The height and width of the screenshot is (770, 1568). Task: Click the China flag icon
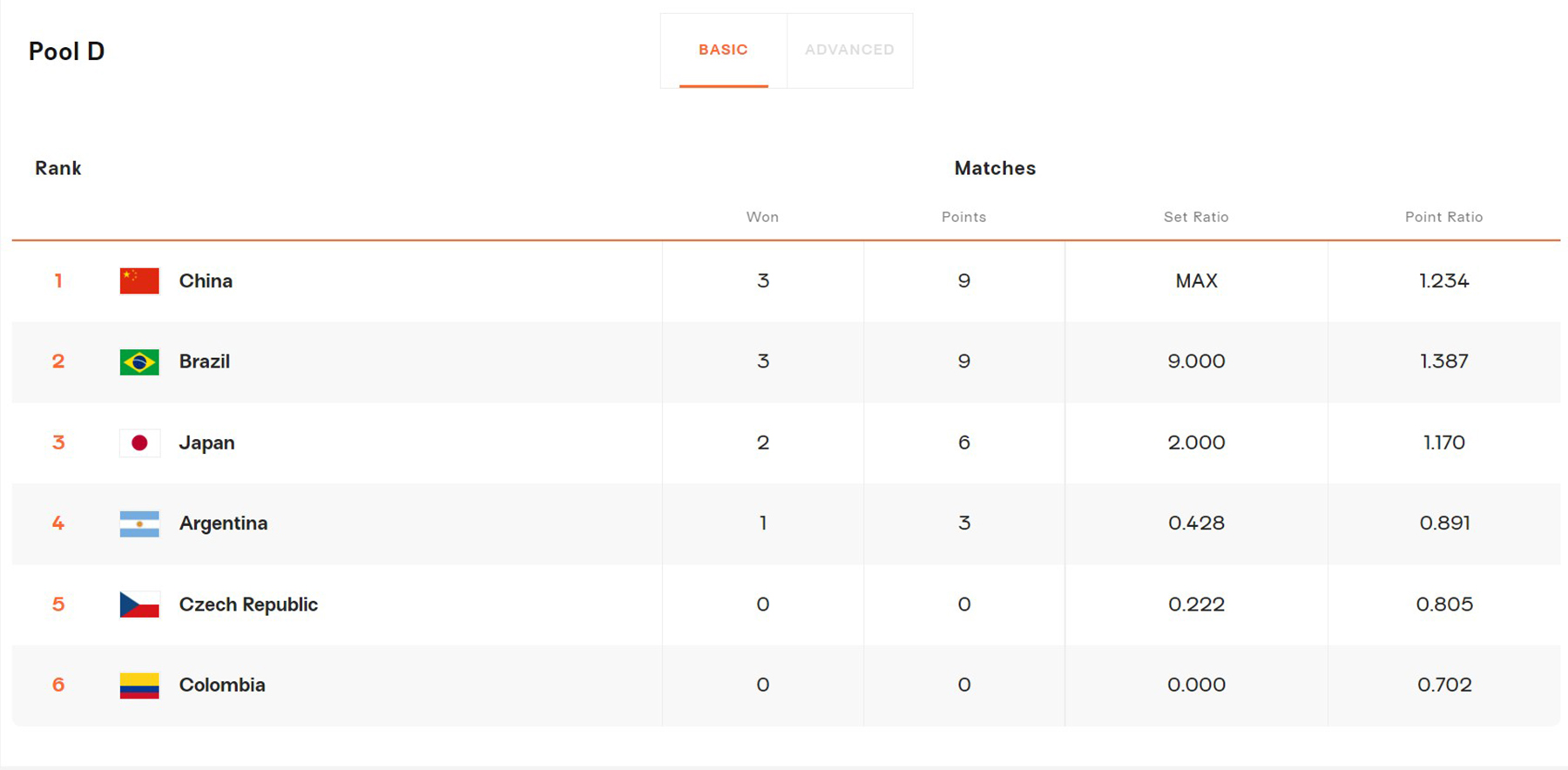pos(139,280)
